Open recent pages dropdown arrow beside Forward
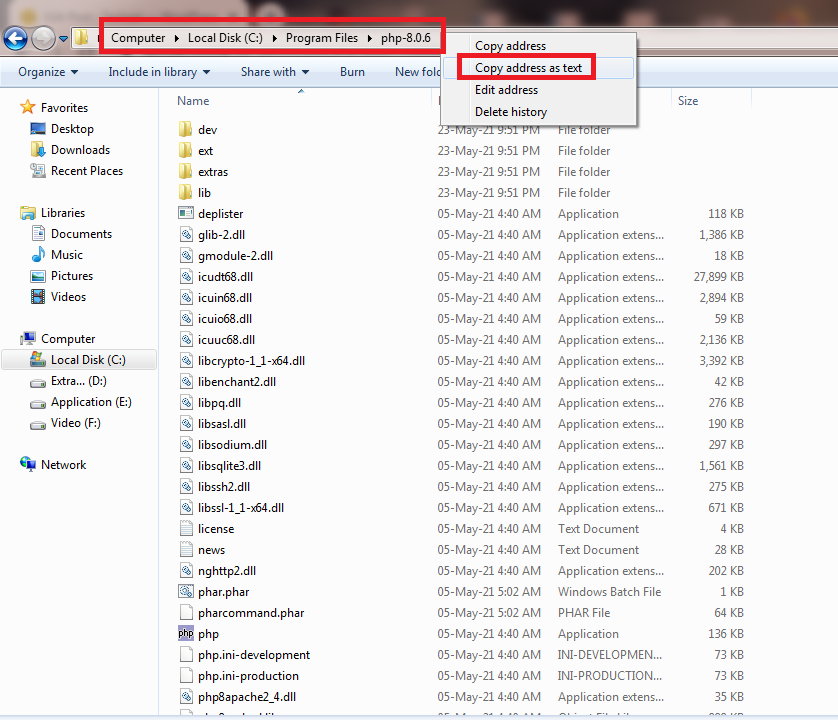 pyautogui.click(x=64, y=39)
